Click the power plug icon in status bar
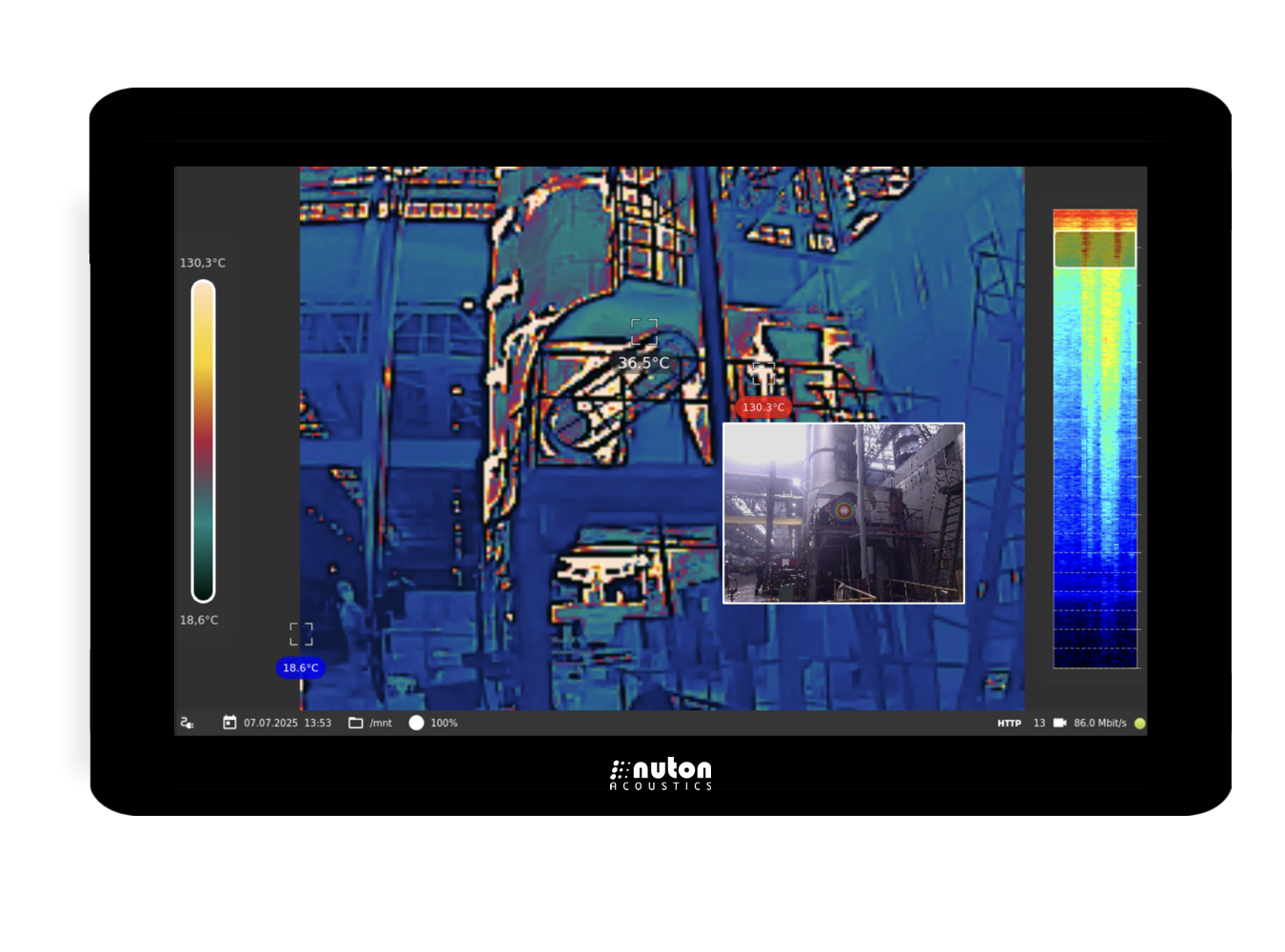Viewport: 1285px width, 952px height. (x=188, y=724)
